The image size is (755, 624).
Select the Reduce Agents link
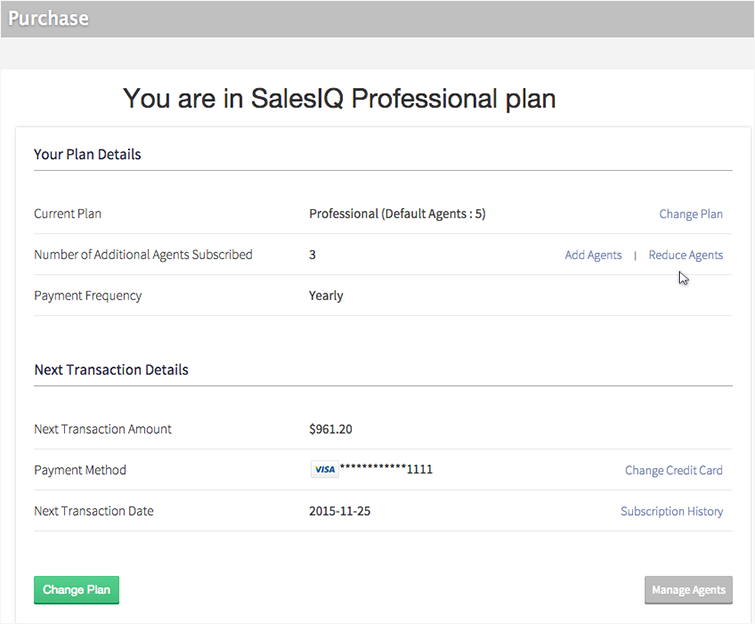[x=685, y=255]
